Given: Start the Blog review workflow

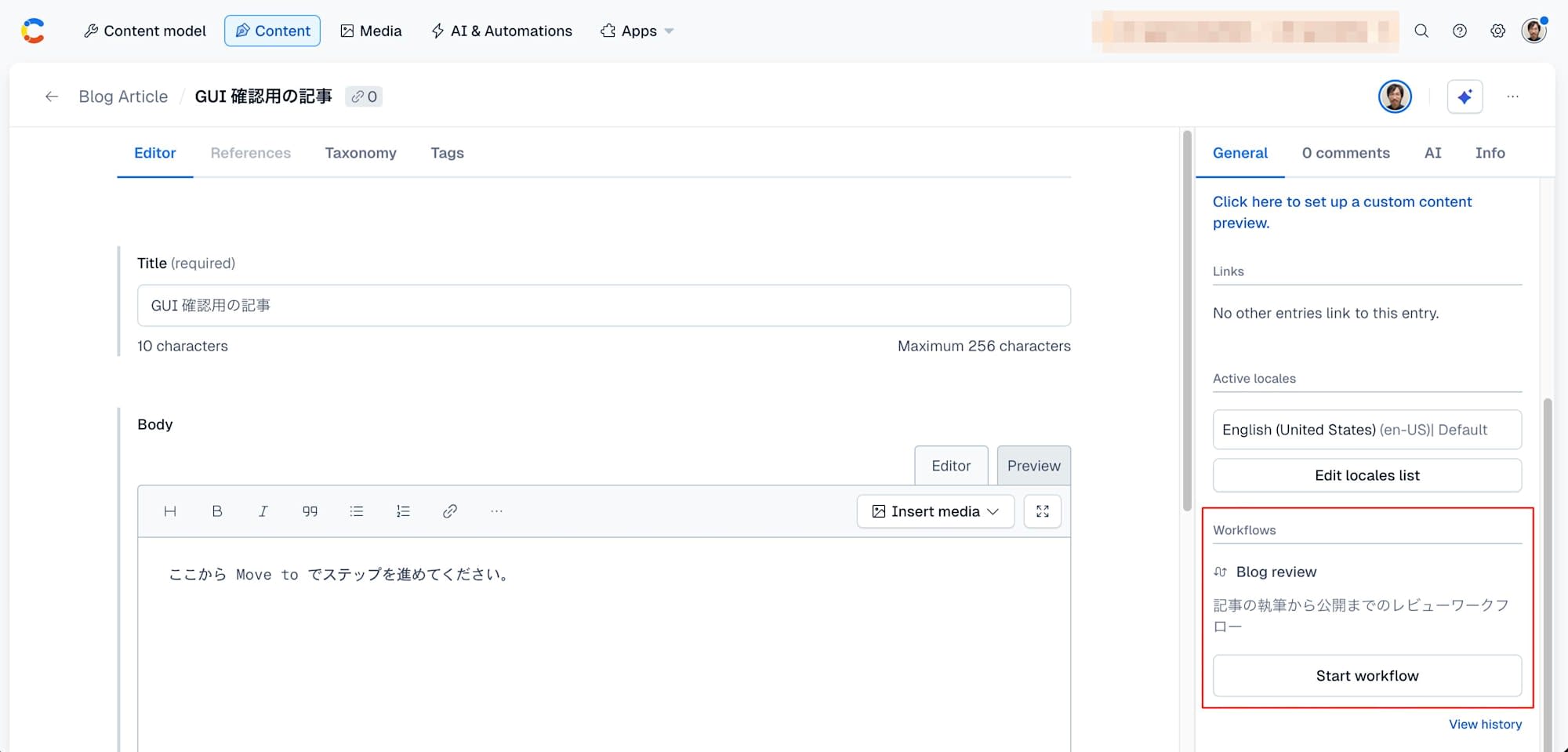Looking at the screenshot, I should coord(1367,676).
